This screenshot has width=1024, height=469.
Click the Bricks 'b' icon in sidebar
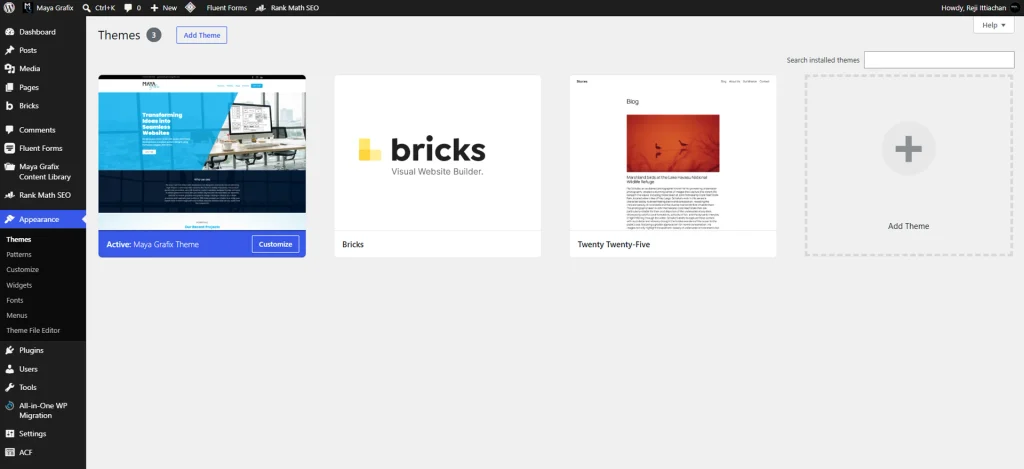10,106
